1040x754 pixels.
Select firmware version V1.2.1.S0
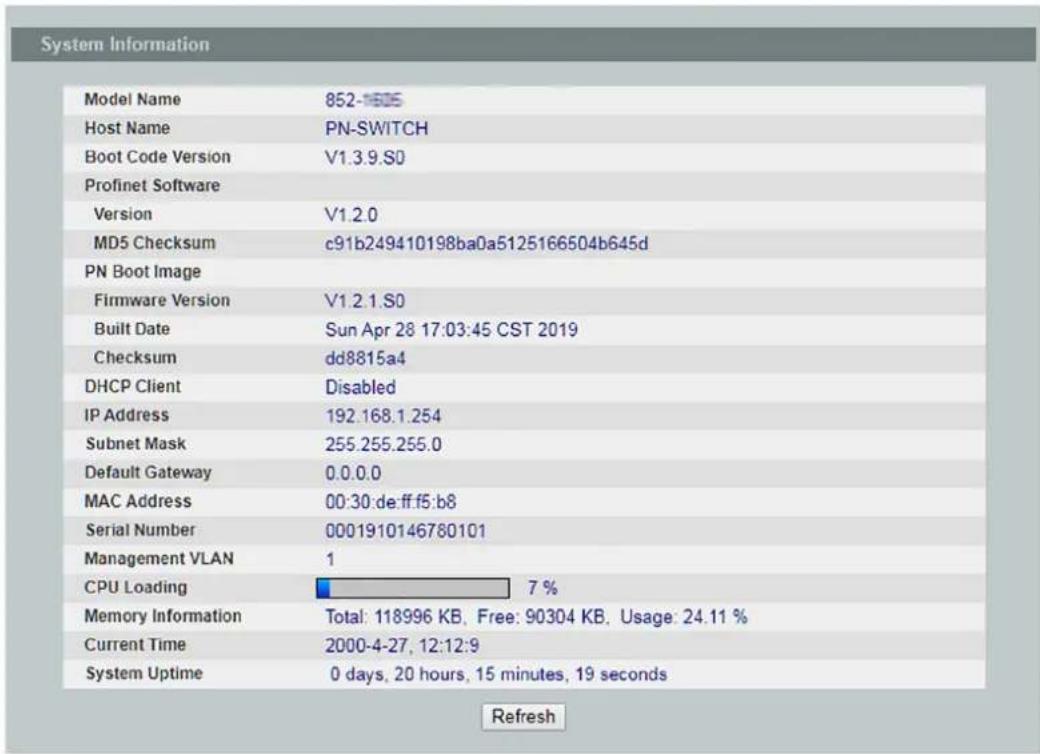365,301
